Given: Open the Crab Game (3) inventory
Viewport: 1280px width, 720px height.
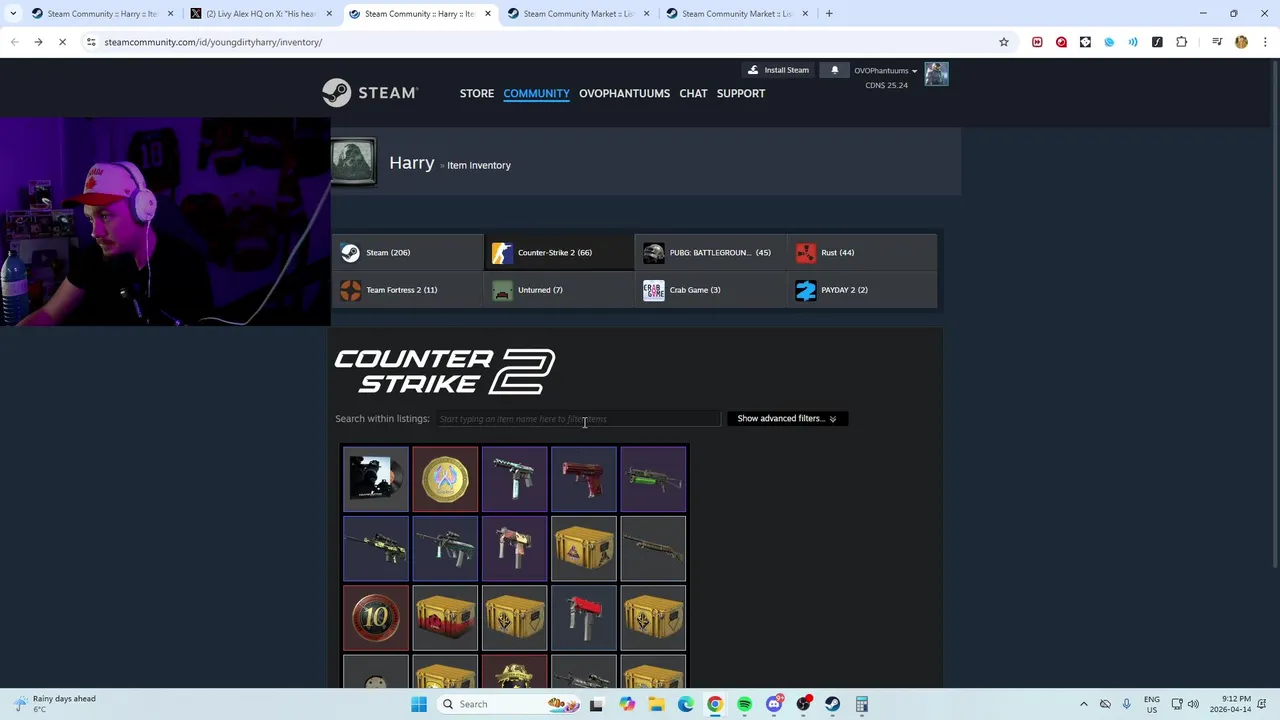Looking at the screenshot, I should [x=711, y=290].
